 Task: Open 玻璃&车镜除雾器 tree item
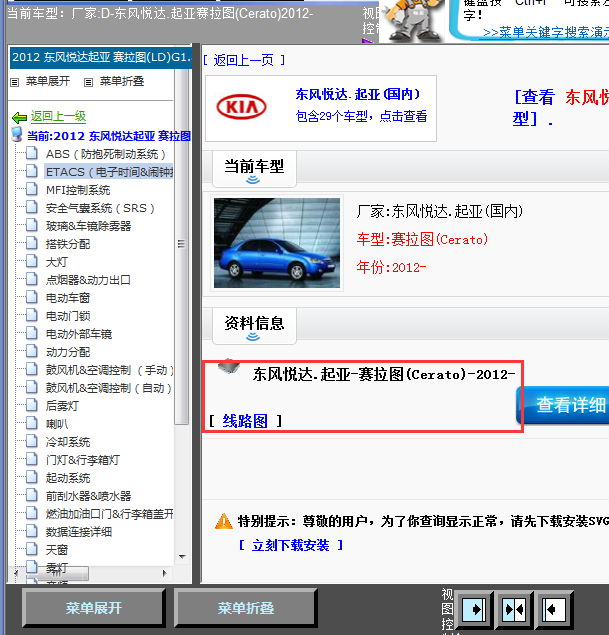(x=88, y=226)
